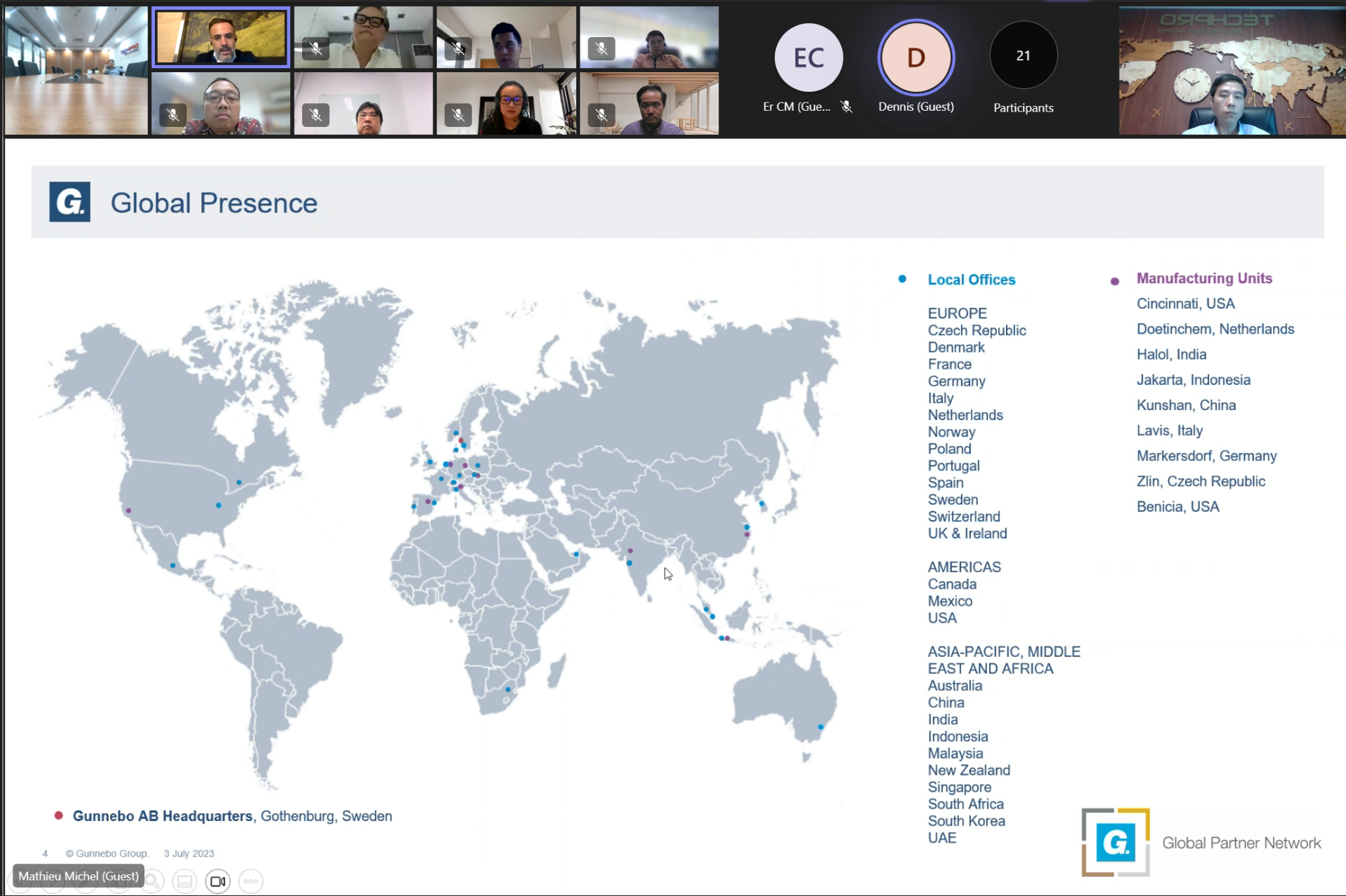Click Doetinchem, Netherlands manufacturing unit

[1215, 329]
